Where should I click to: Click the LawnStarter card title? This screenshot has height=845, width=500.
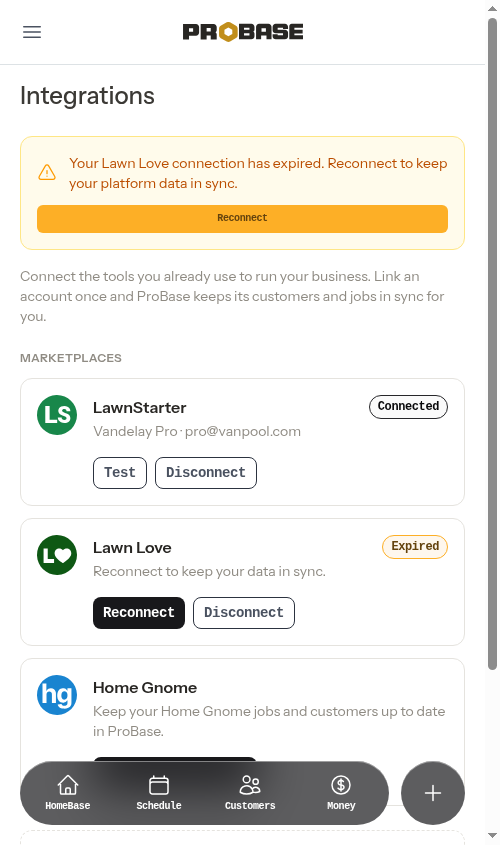(140, 407)
